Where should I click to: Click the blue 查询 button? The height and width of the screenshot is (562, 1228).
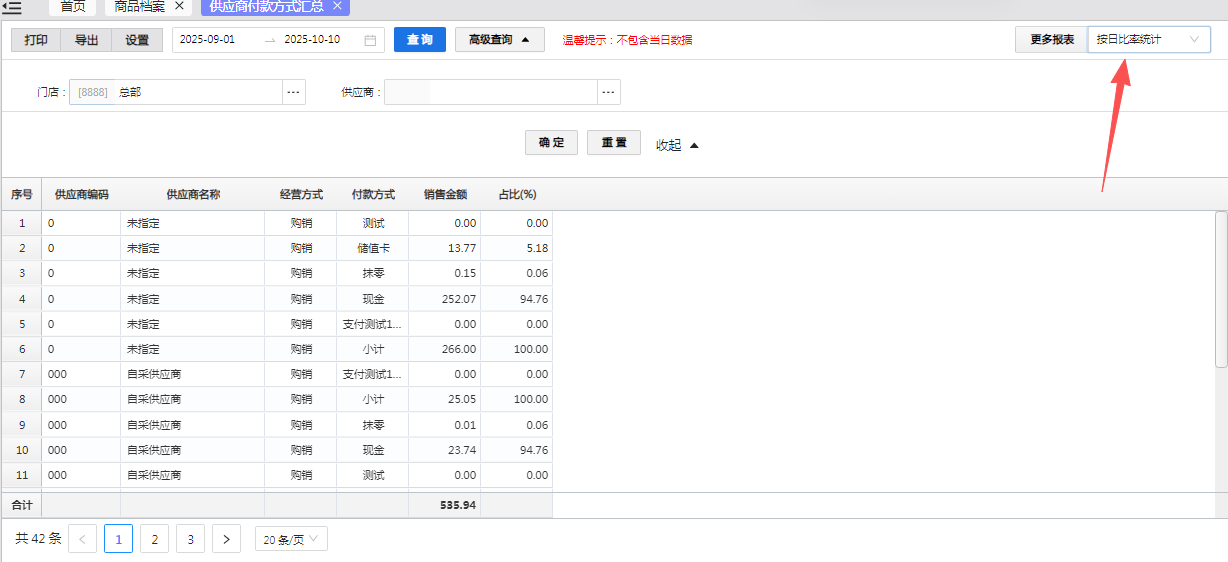click(x=419, y=40)
